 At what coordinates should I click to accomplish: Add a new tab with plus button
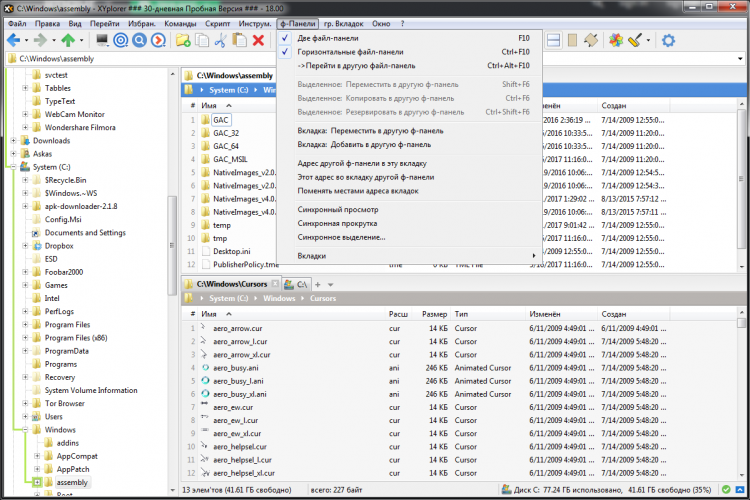(318, 285)
